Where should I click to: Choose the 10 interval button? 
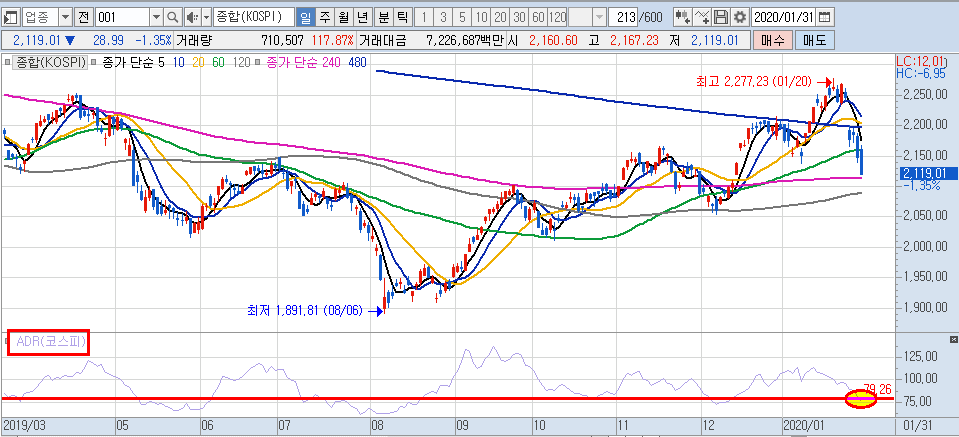[x=482, y=17]
